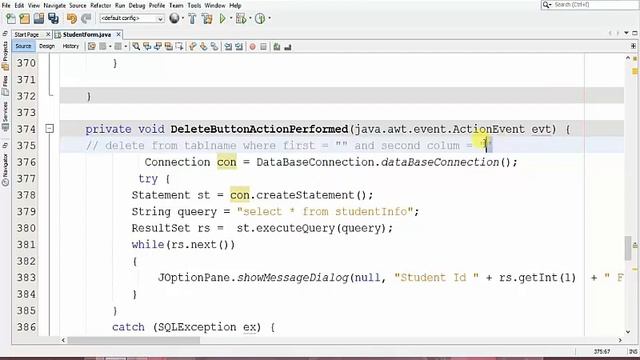Click the Find Selection magnifier icon

coord(136,47)
